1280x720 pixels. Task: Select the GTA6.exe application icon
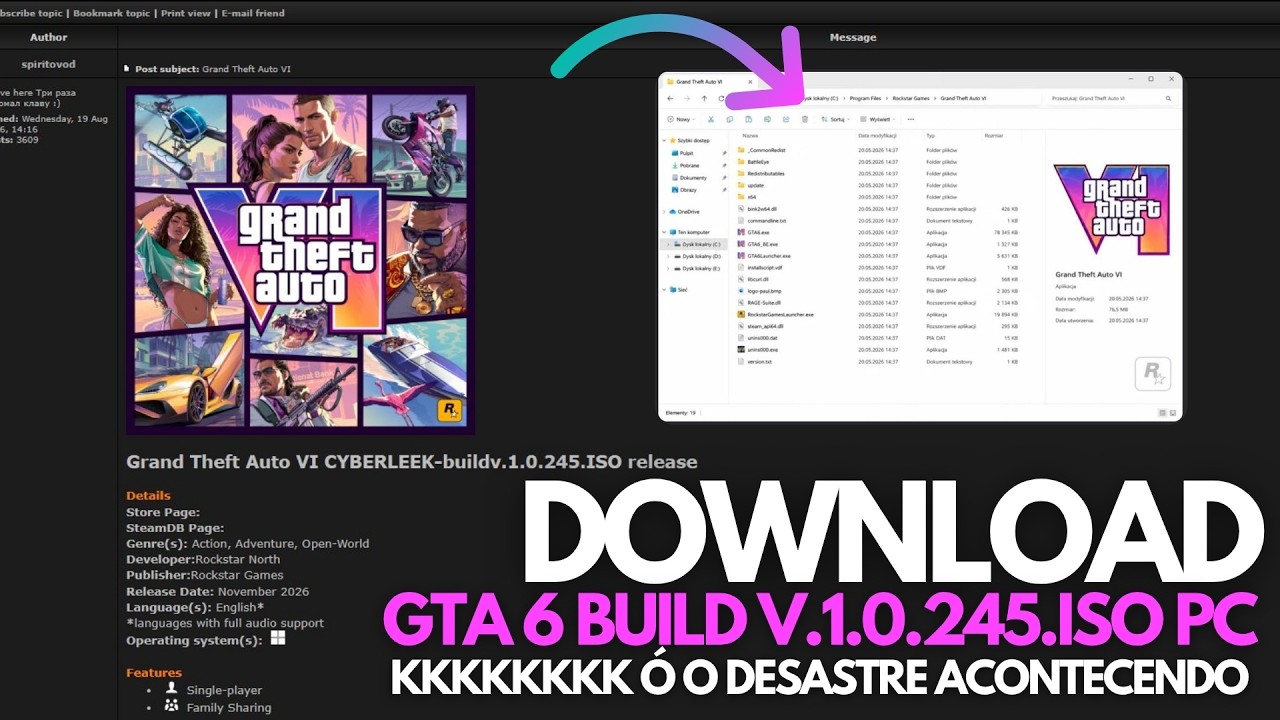[741, 232]
